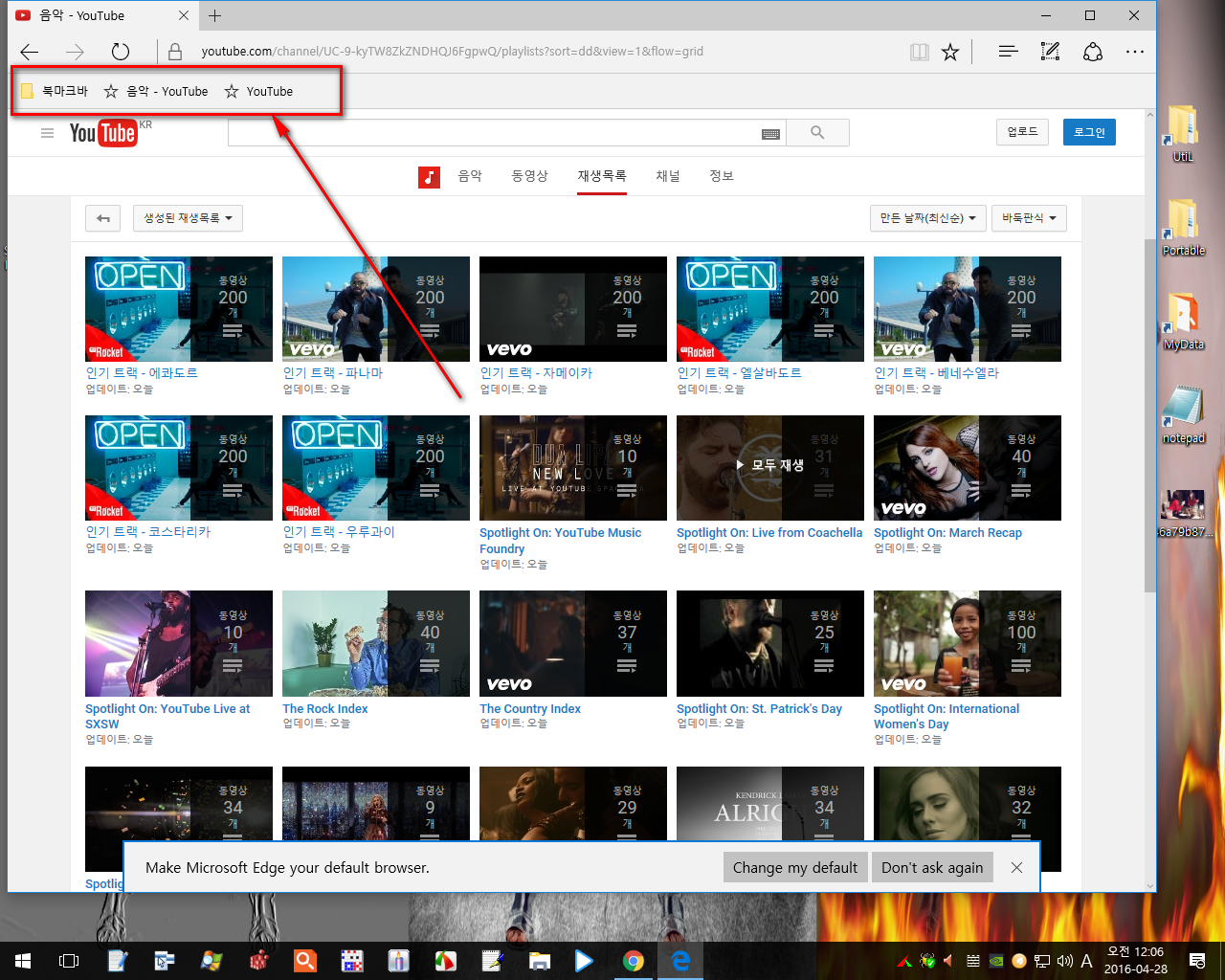
Task: Open The Rock Index playlist link
Action: click(x=324, y=709)
